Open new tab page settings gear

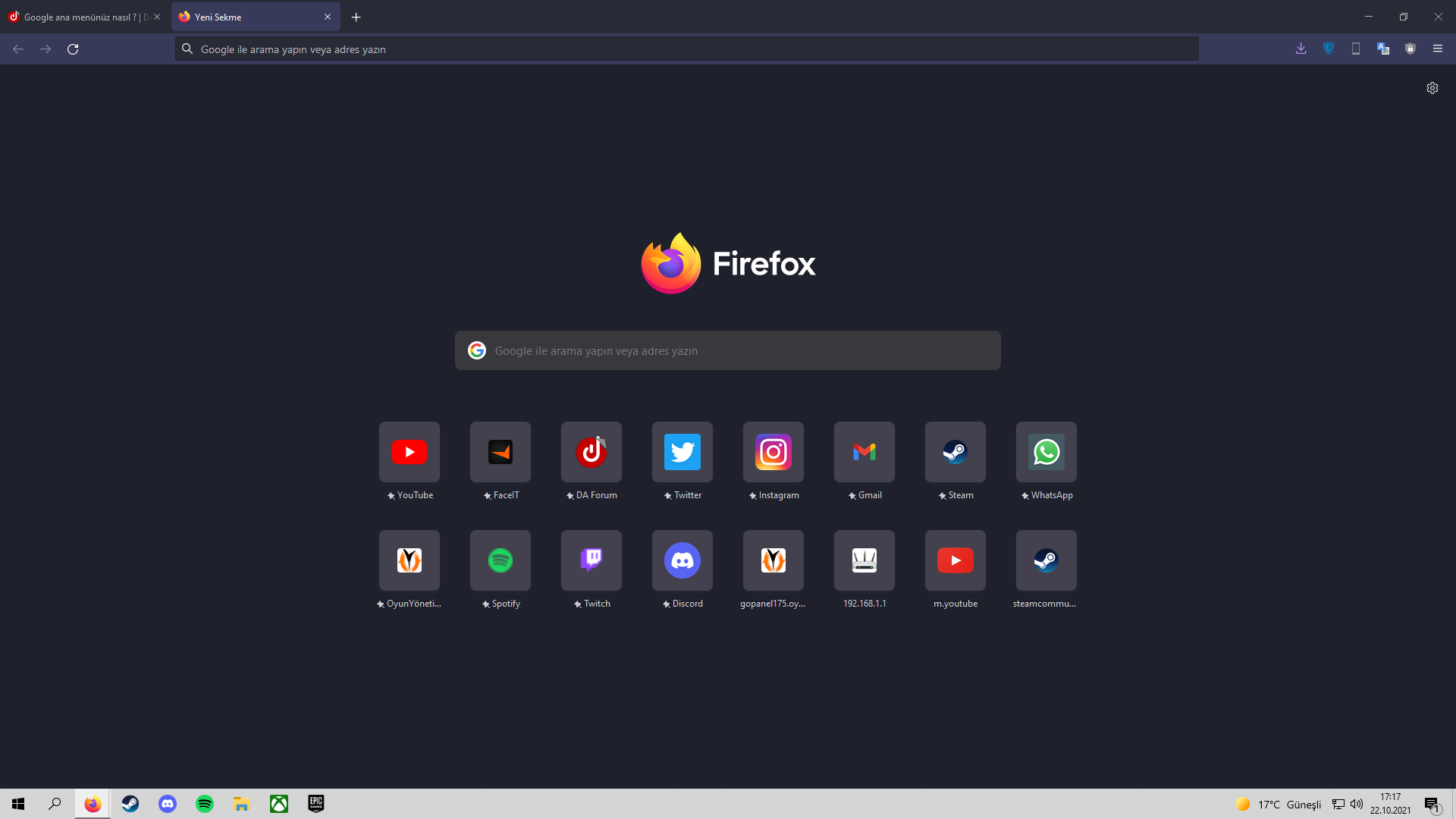1432,88
